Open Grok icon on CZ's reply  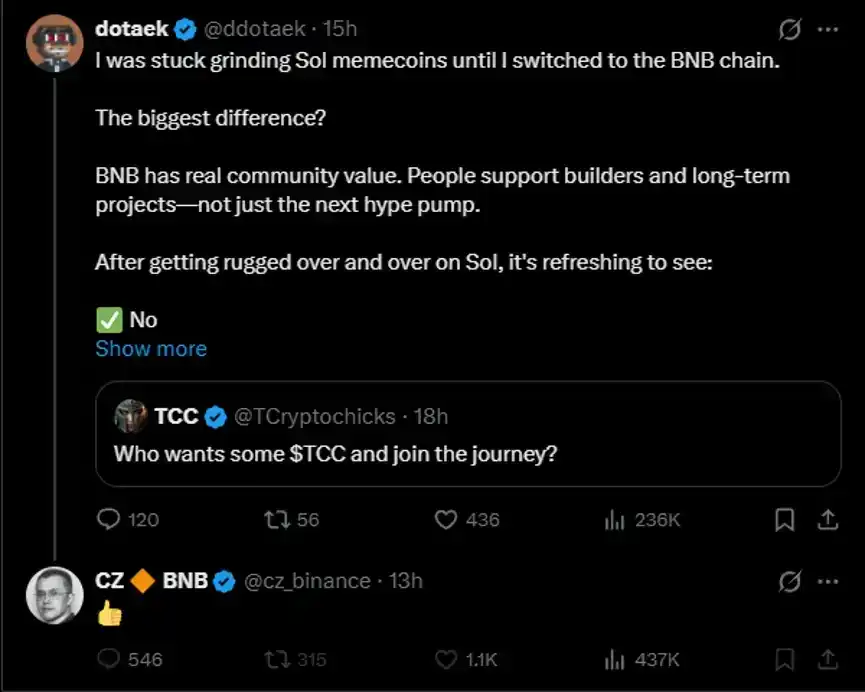tap(789, 581)
